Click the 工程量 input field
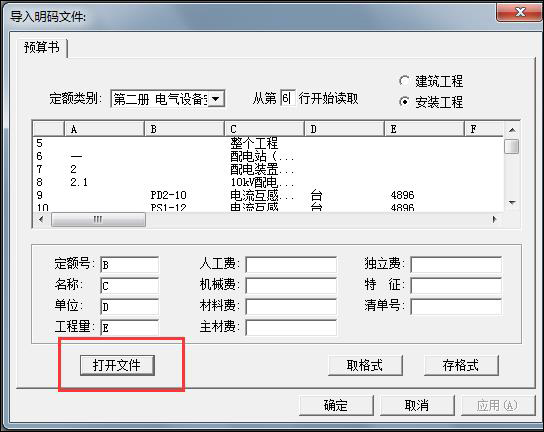The image size is (544, 432). tap(129, 328)
